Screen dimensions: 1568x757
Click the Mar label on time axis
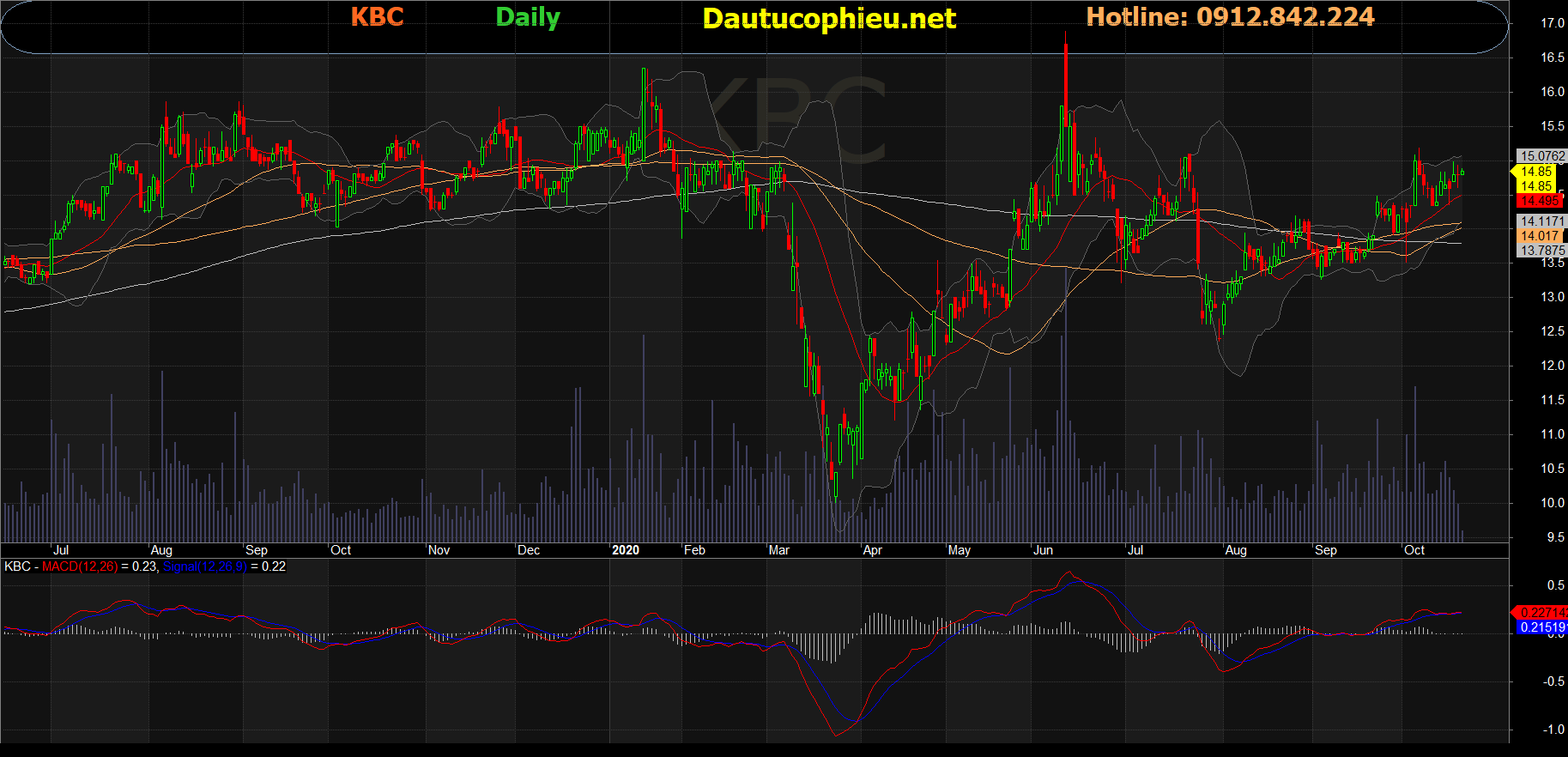tap(778, 550)
